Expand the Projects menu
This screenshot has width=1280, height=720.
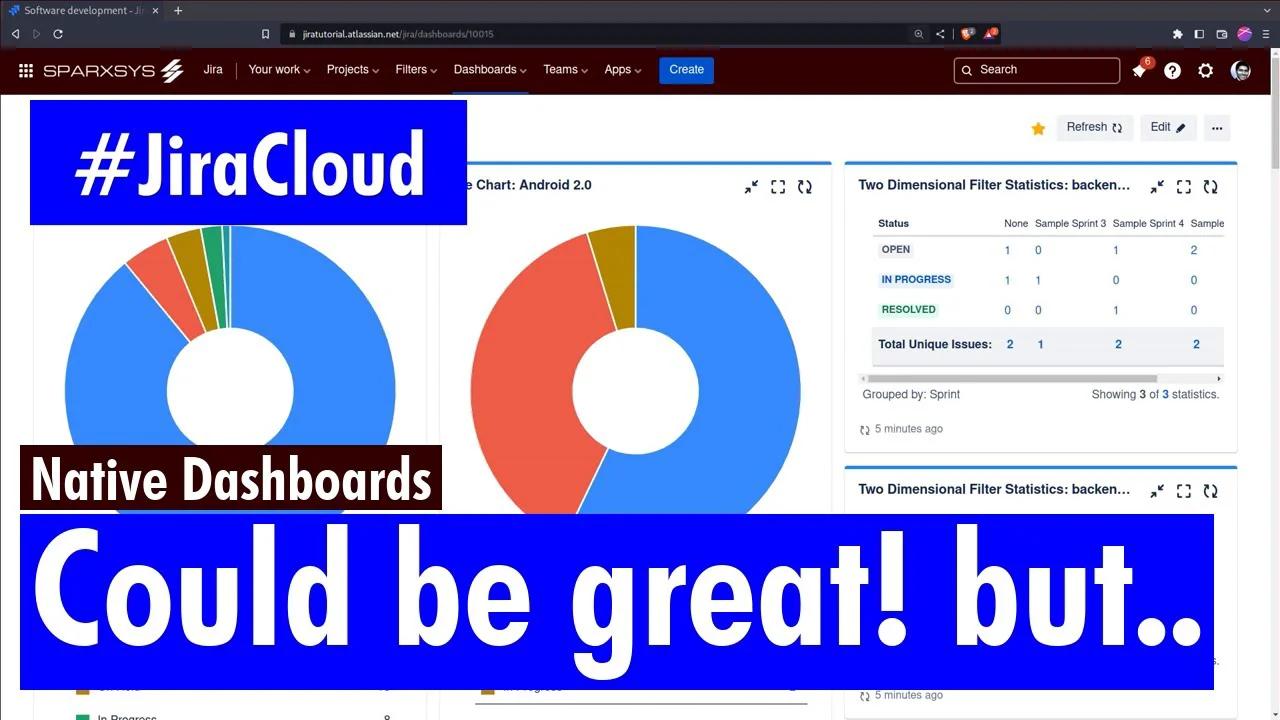point(353,70)
